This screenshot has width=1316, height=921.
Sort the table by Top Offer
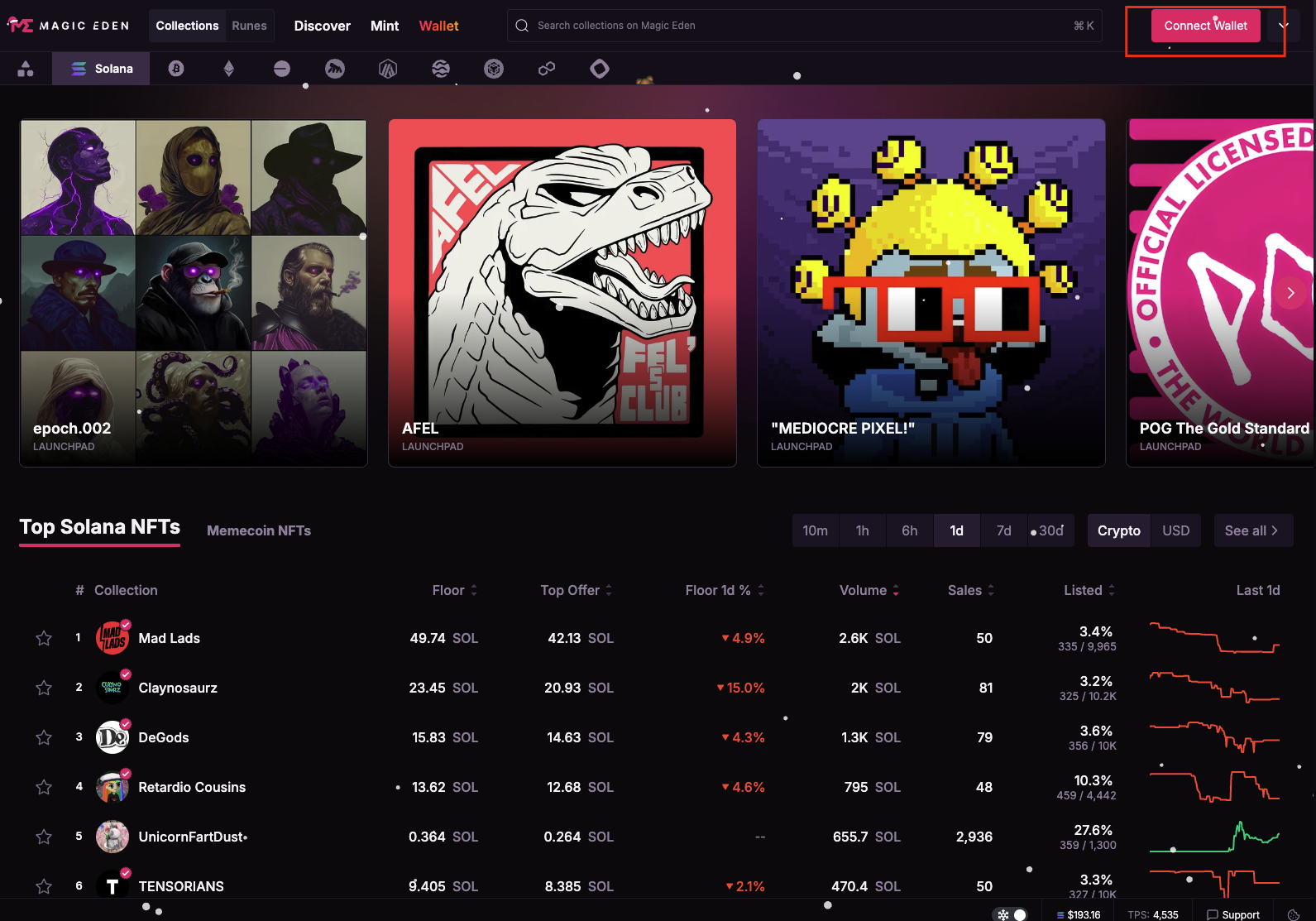pyautogui.click(x=577, y=590)
